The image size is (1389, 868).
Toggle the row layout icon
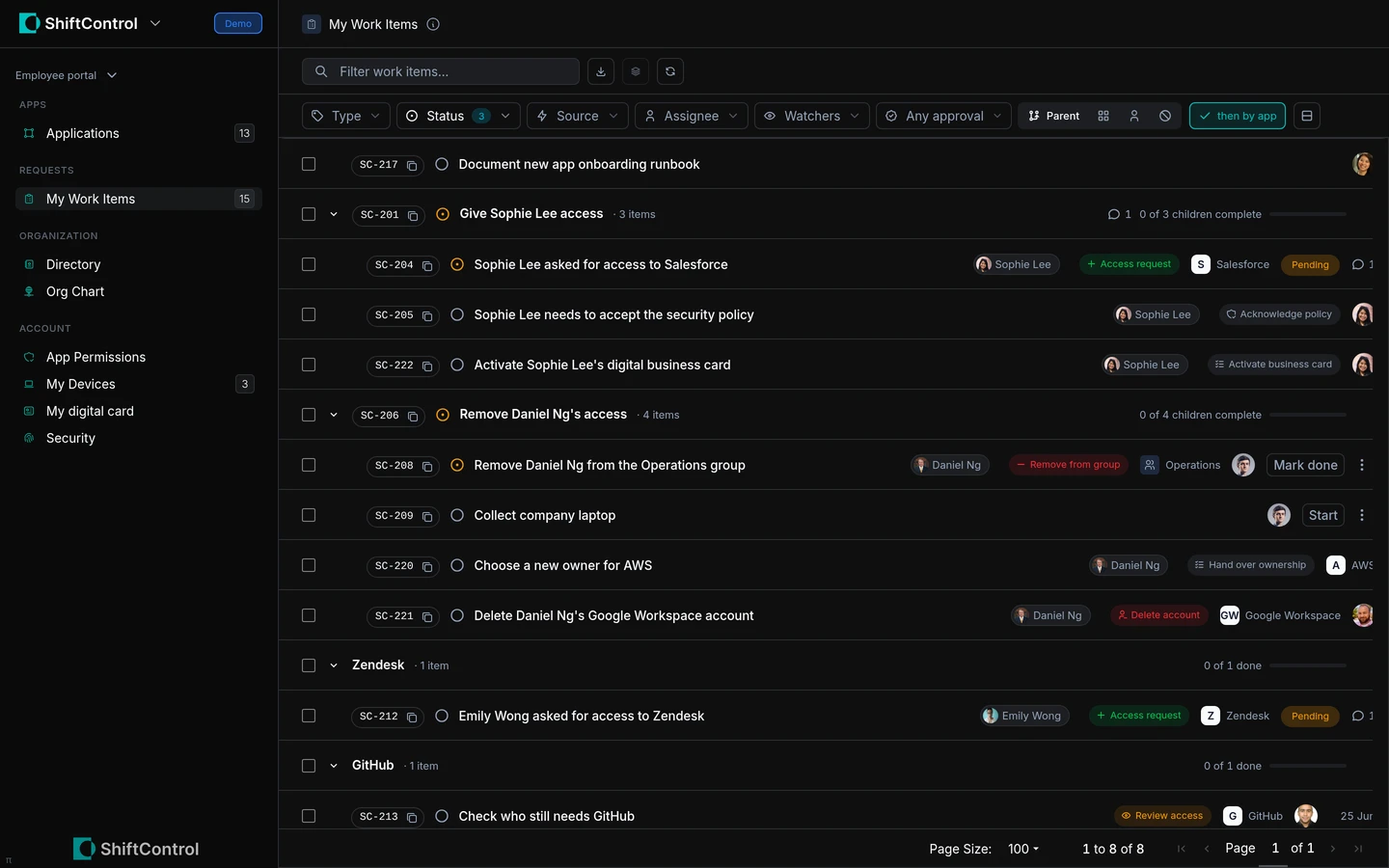point(1307,116)
